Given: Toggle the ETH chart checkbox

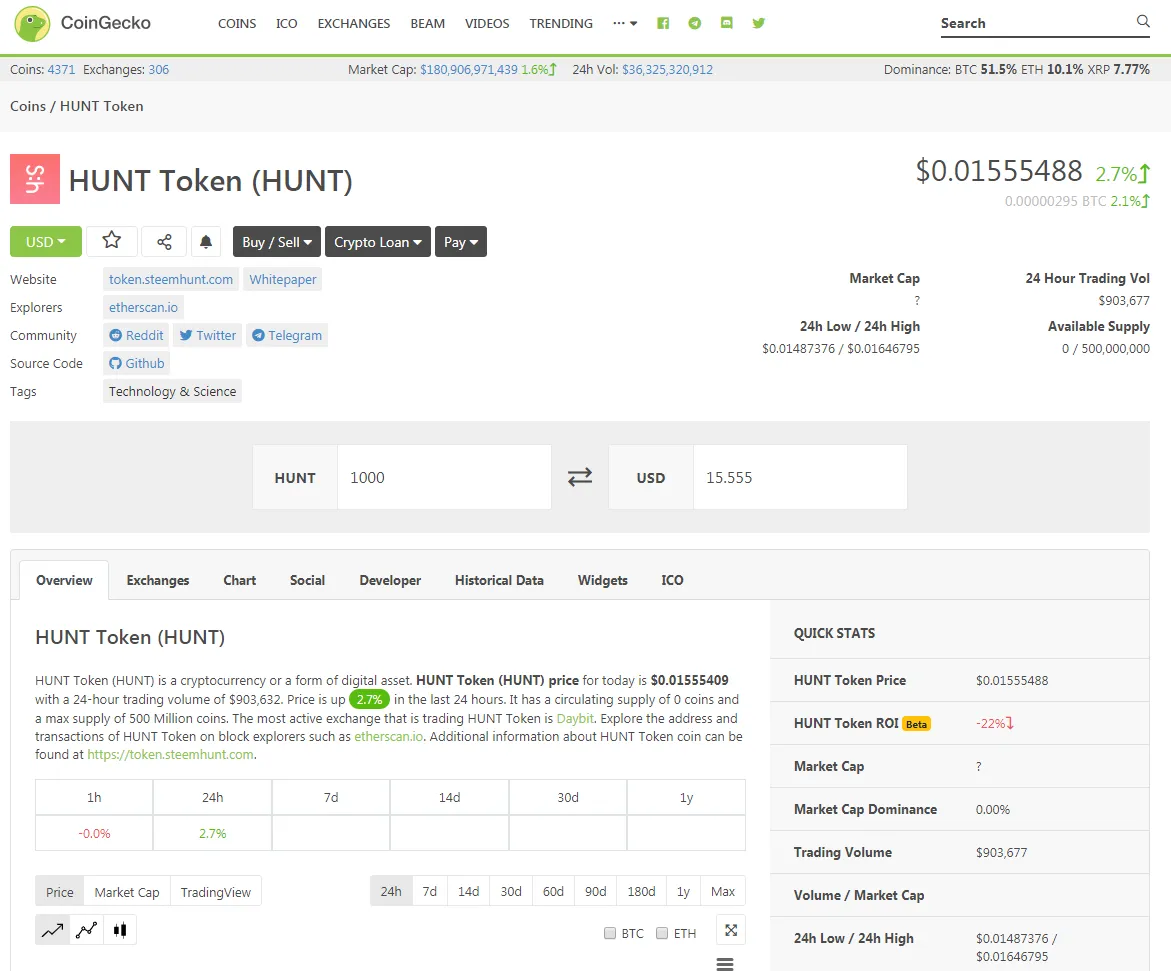Looking at the screenshot, I should [662, 933].
